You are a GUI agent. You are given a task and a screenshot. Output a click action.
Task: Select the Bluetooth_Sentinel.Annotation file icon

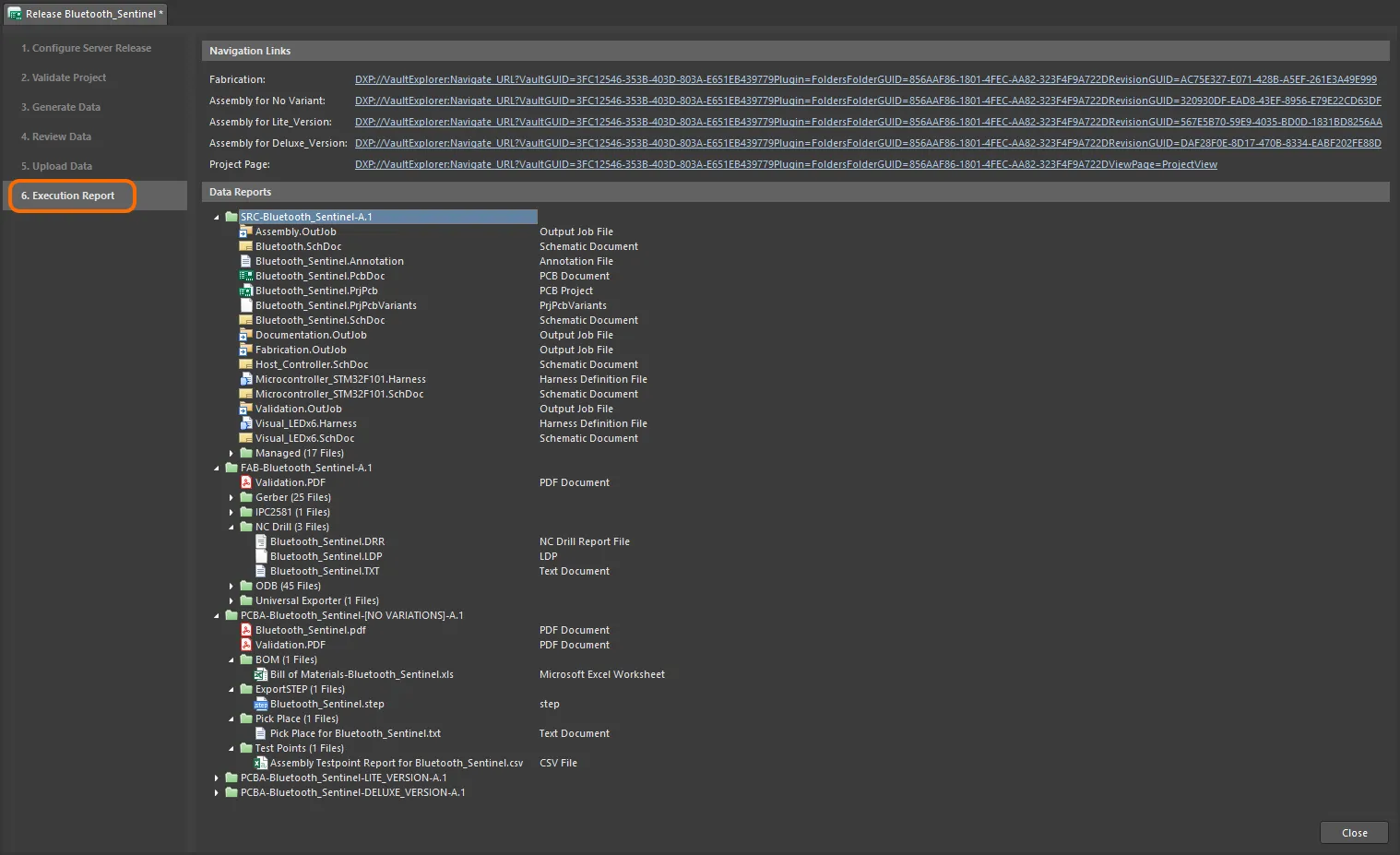pos(245,261)
